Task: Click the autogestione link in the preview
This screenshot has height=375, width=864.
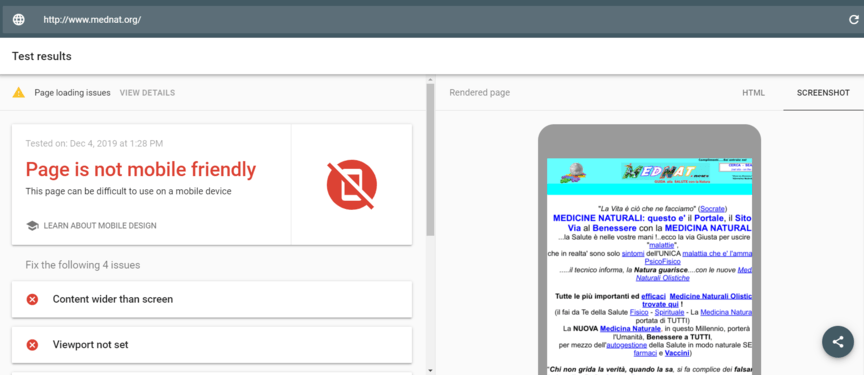Action: 627,345
